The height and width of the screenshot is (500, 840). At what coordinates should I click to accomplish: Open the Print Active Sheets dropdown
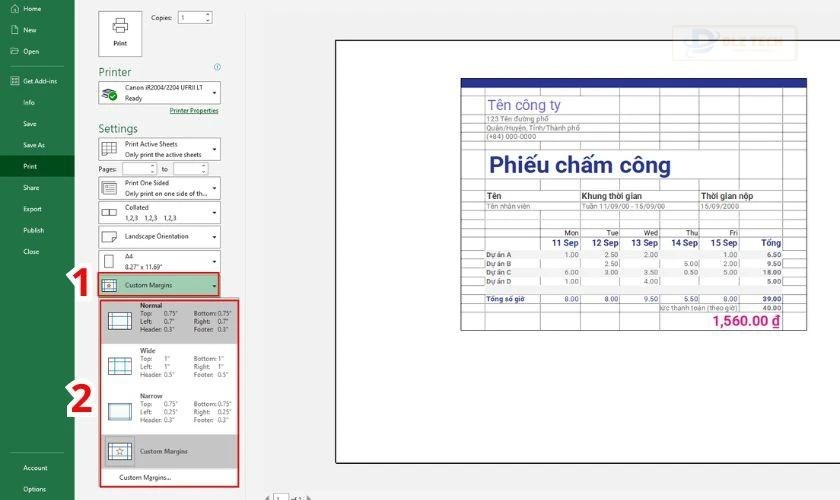pyautogui.click(x=215, y=149)
